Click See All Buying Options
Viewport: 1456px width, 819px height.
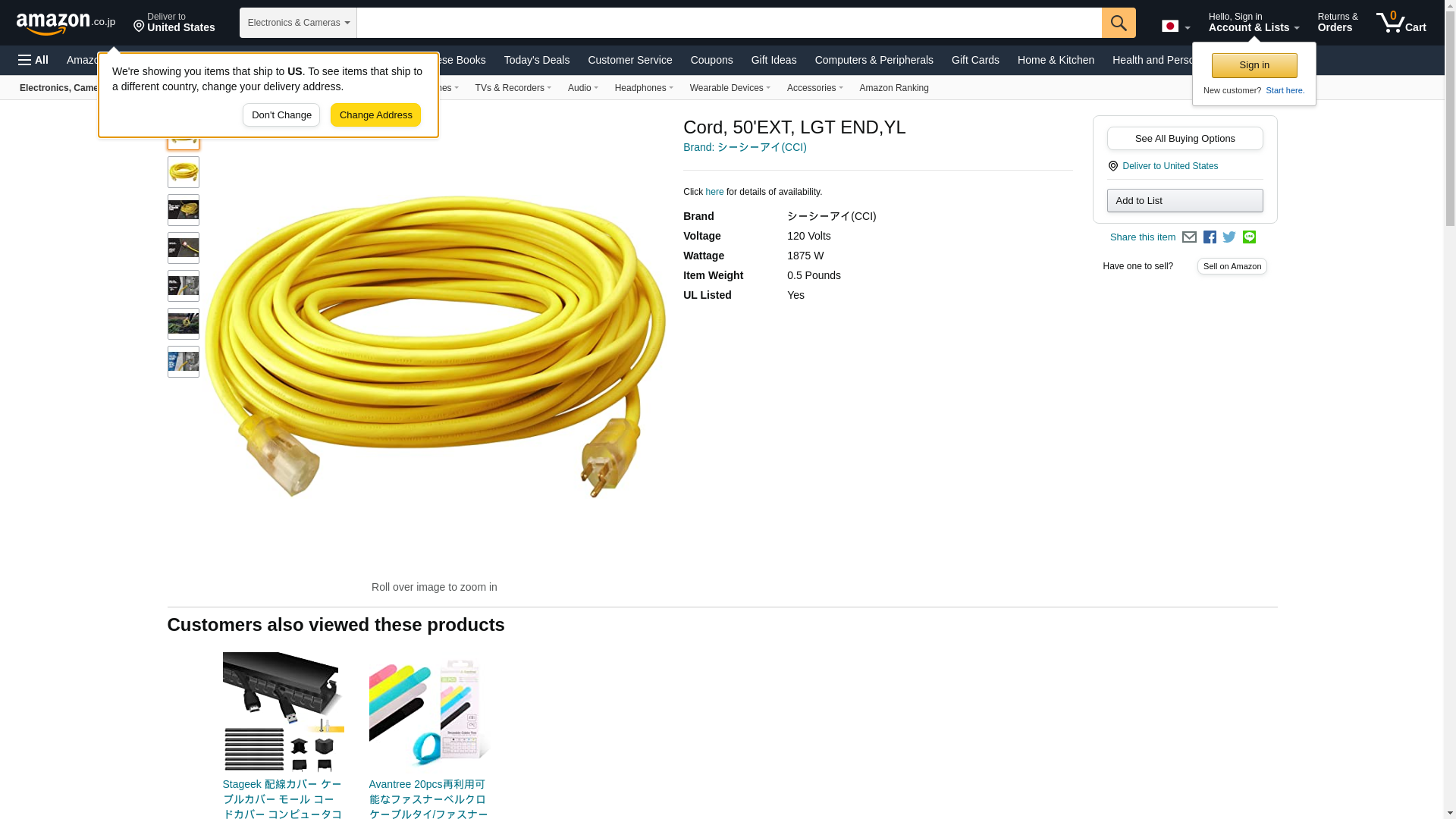coord(1185,138)
